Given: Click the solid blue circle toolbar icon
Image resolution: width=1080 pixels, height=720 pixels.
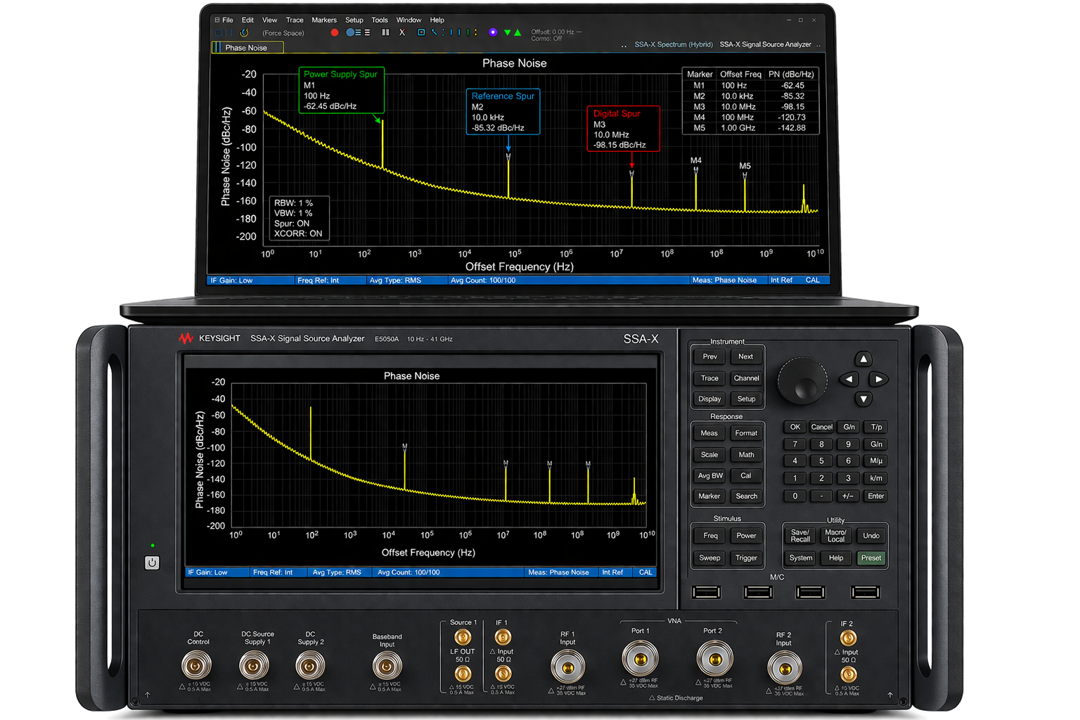Looking at the screenshot, I should click(x=350, y=32).
